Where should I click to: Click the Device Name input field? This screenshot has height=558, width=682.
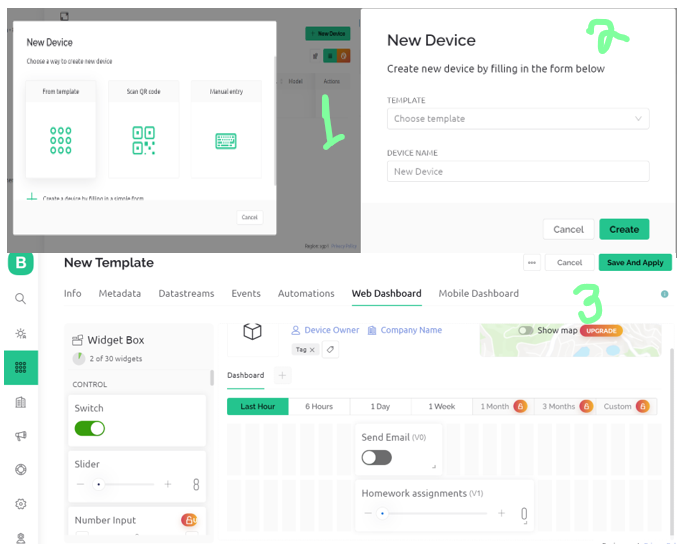(x=518, y=171)
